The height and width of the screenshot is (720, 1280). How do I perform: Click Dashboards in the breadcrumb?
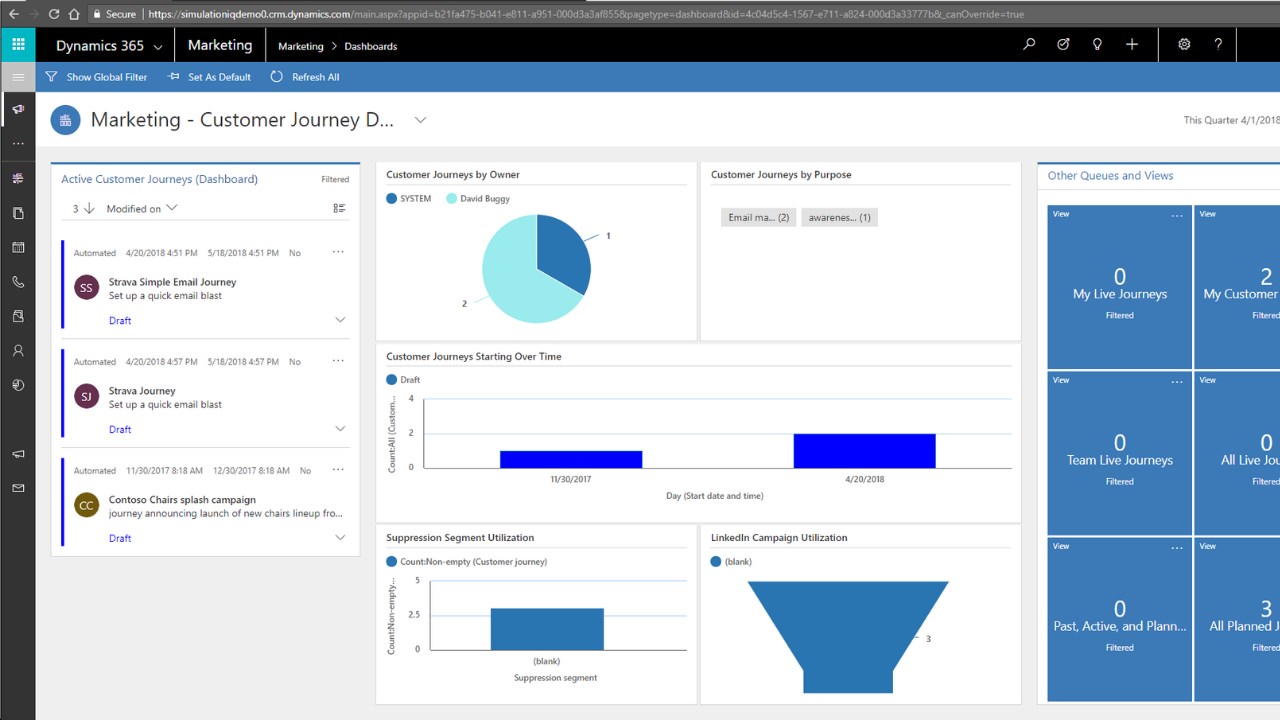click(x=371, y=46)
